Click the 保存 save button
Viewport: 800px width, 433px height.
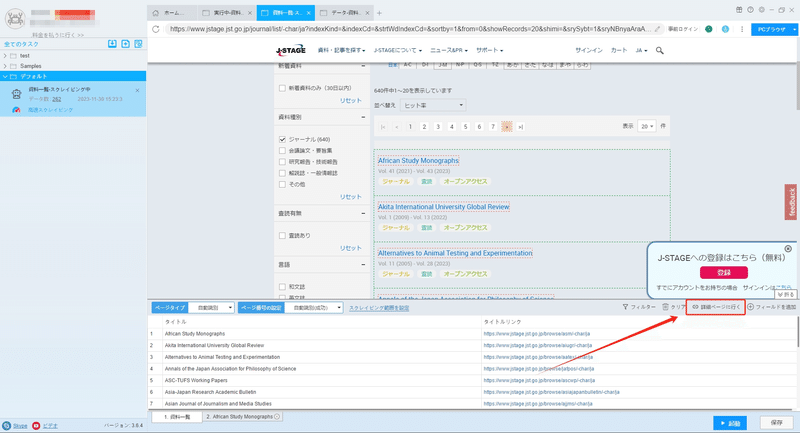pos(777,423)
